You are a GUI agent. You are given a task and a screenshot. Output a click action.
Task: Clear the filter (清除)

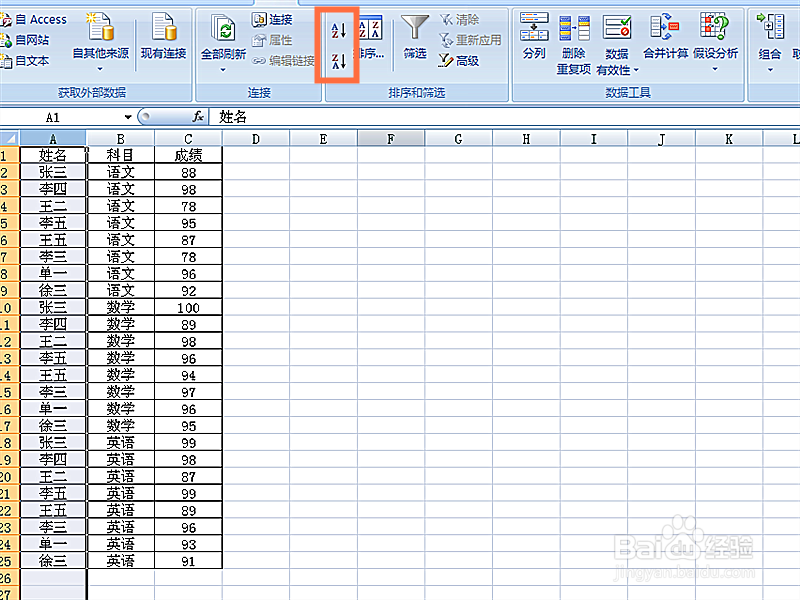coord(460,19)
